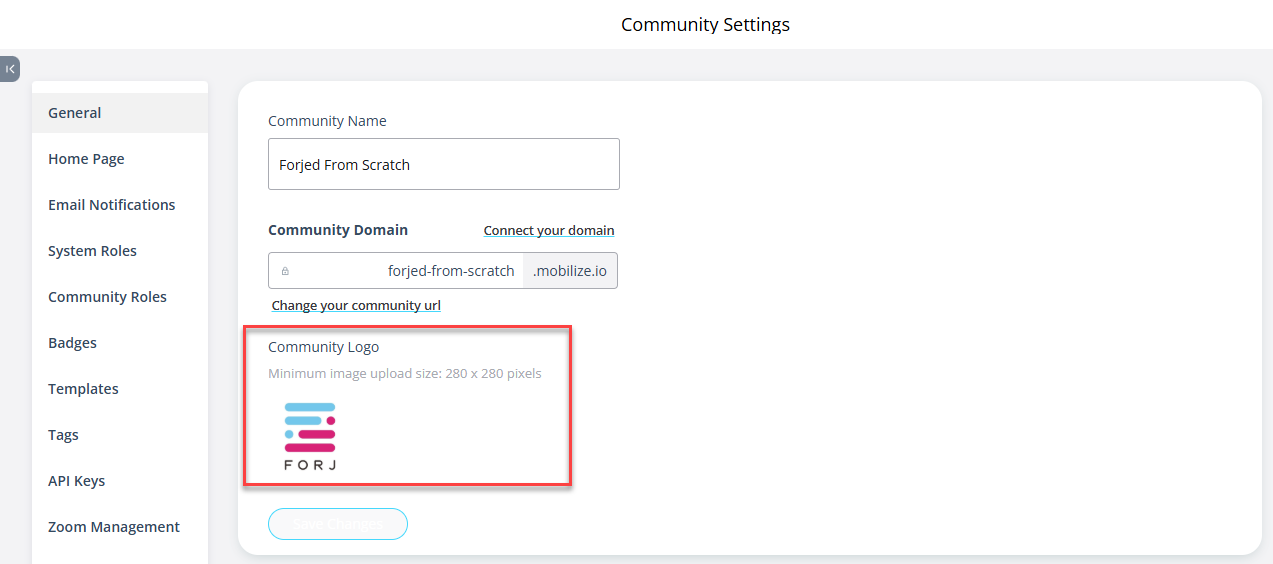The image size is (1273, 564).
Task: Click the lock icon in domain field
Action: coord(285,271)
